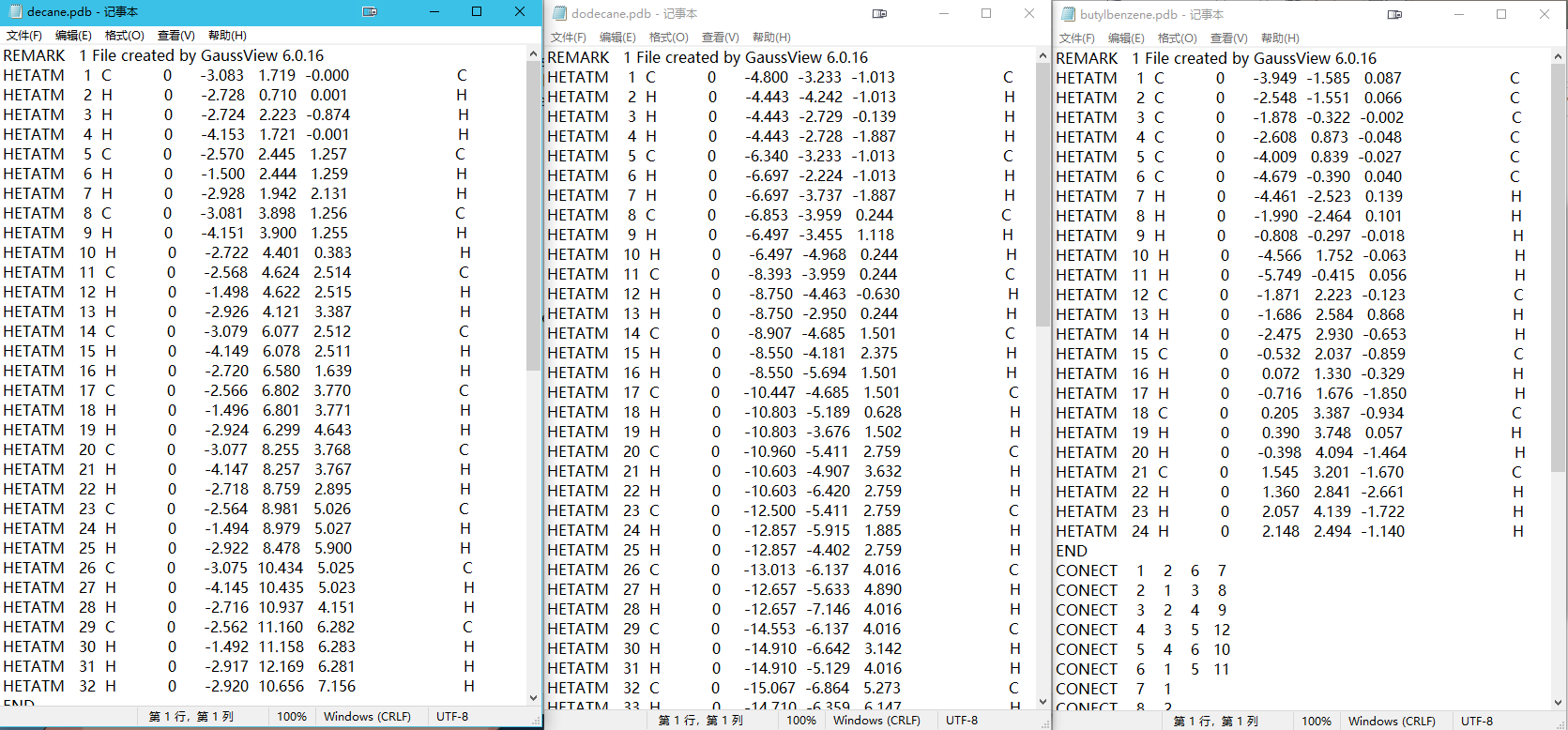This screenshot has width=1568, height=730.
Task: Click scroll down arrow in decane.pdb window
Action: (534, 697)
